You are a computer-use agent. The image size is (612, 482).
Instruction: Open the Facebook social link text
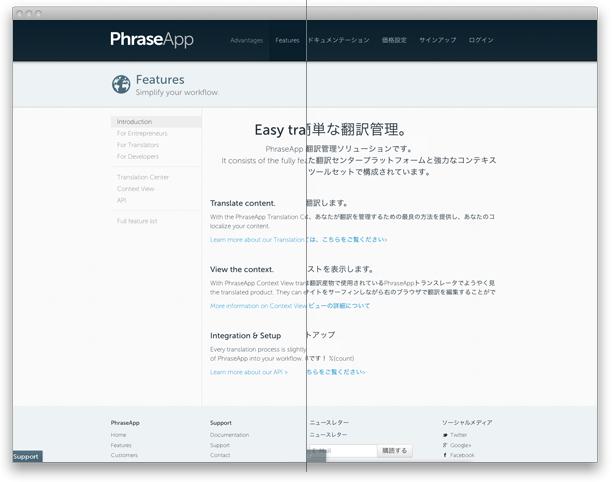[462, 455]
